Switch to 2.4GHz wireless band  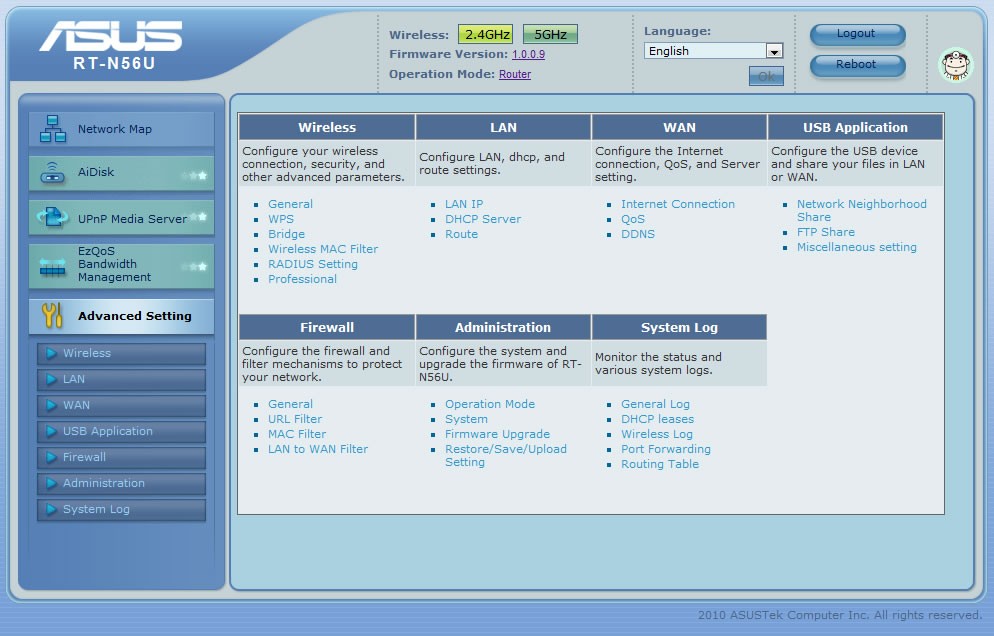[486, 34]
